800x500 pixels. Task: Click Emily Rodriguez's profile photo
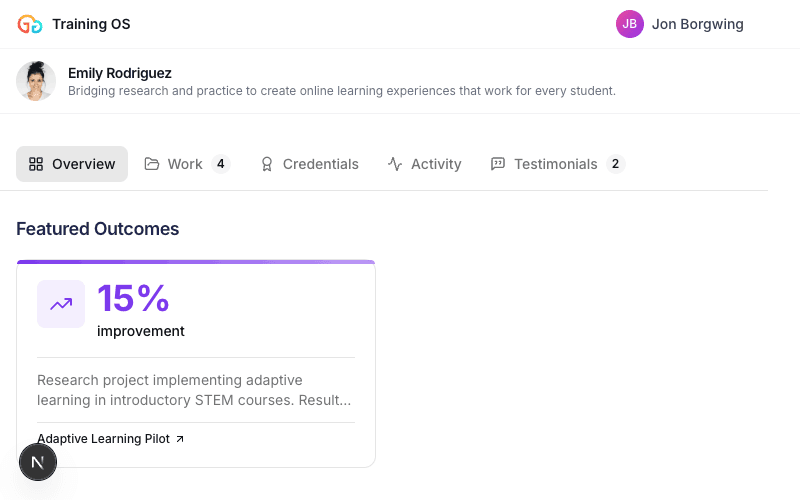click(x=36, y=81)
